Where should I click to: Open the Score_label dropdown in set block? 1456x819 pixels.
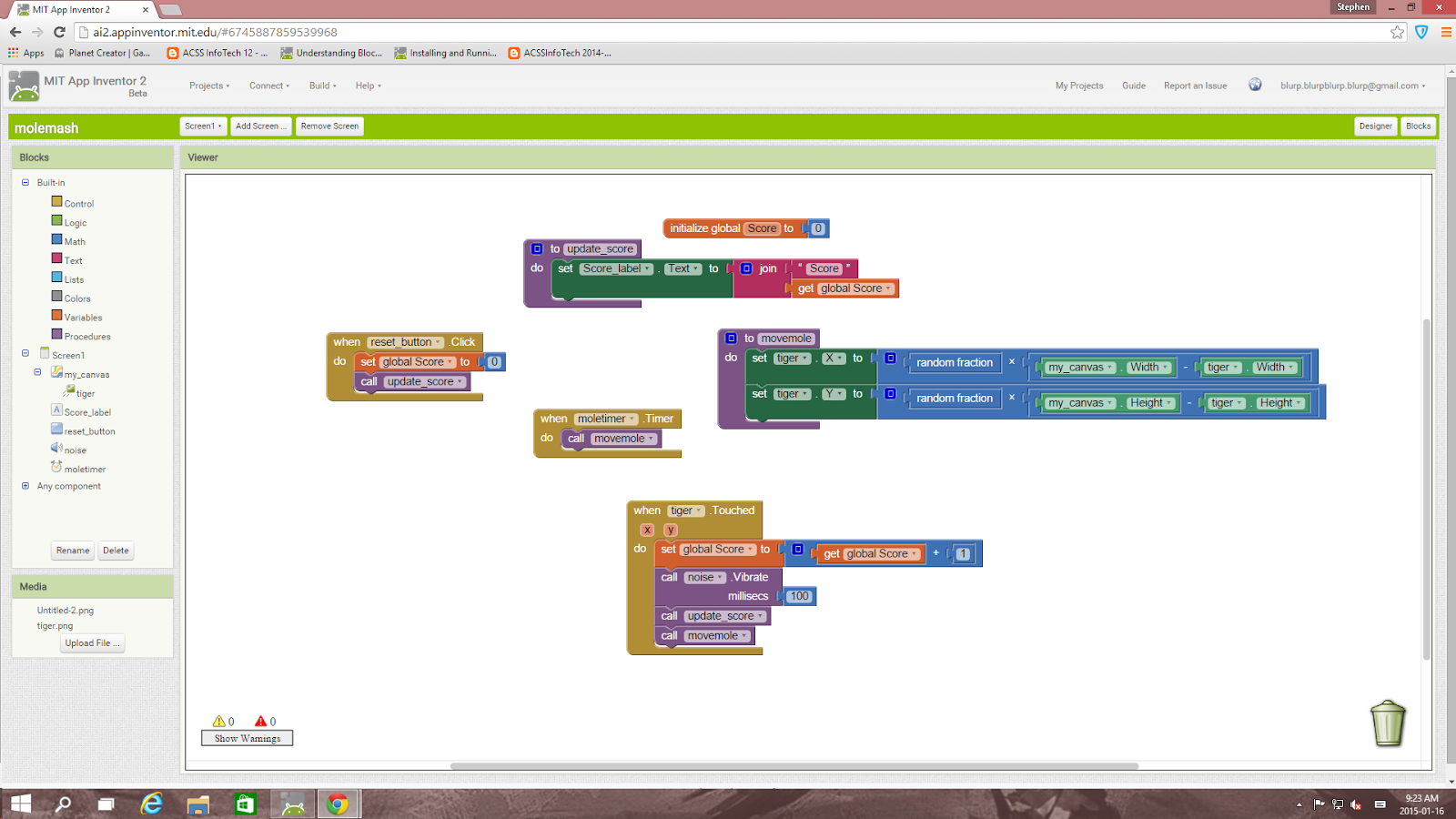click(617, 268)
